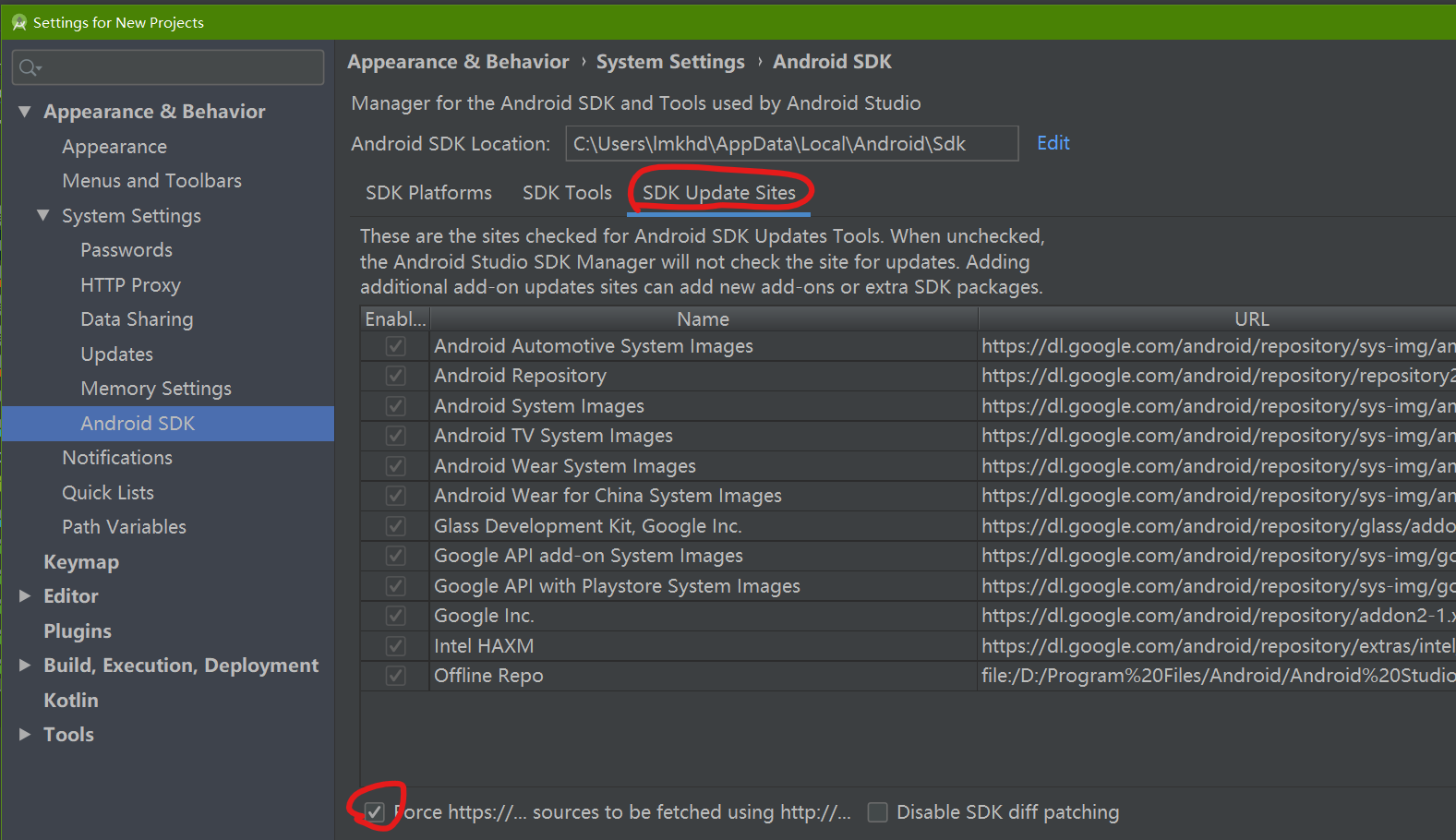Select the SDK Update Sites tab

(x=719, y=193)
